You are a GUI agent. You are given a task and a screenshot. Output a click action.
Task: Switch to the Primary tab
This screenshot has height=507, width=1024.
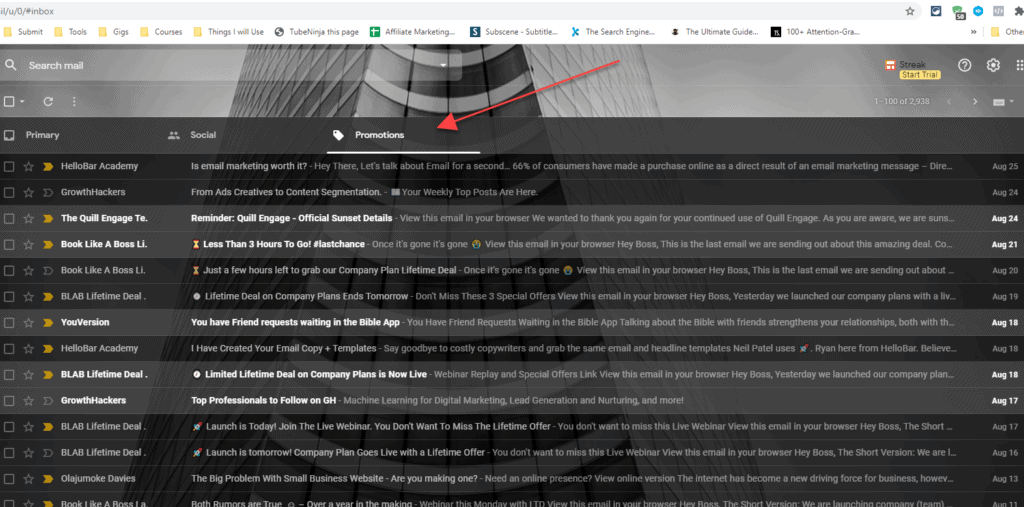tap(42, 135)
